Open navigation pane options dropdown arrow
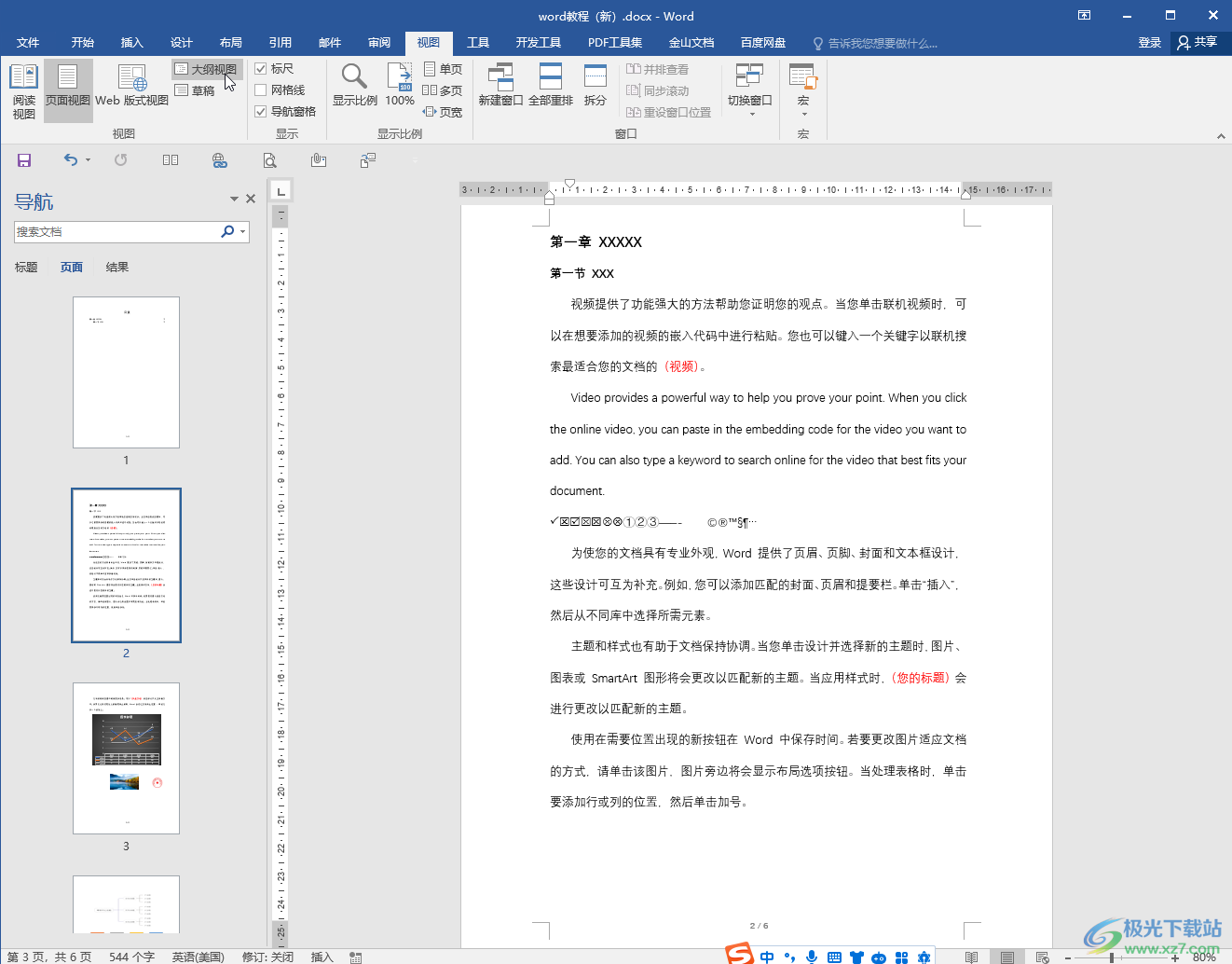 pyautogui.click(x=234, y=199)
